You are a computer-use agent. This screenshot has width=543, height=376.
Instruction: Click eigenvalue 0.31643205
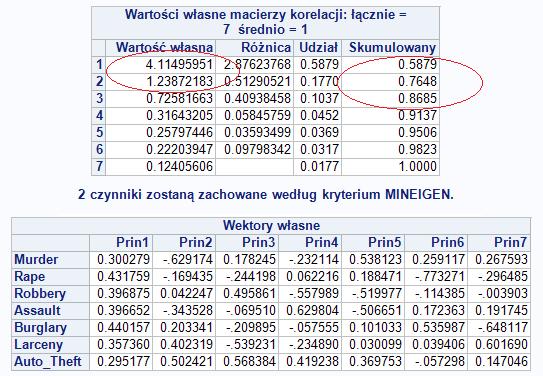pos(179,115)
